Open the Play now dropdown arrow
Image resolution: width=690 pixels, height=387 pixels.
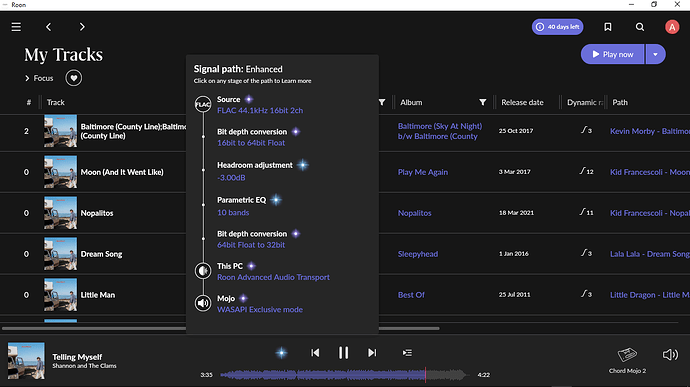coord(655,54)
